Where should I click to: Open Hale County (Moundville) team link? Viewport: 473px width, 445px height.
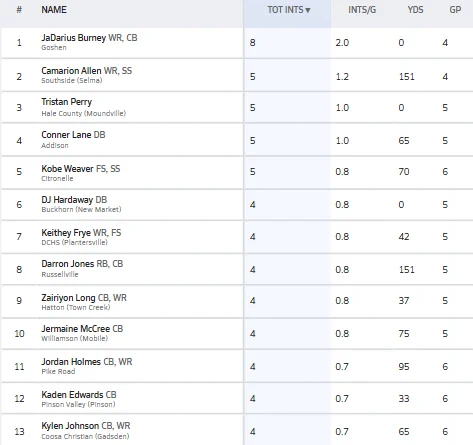pos(84,113)
